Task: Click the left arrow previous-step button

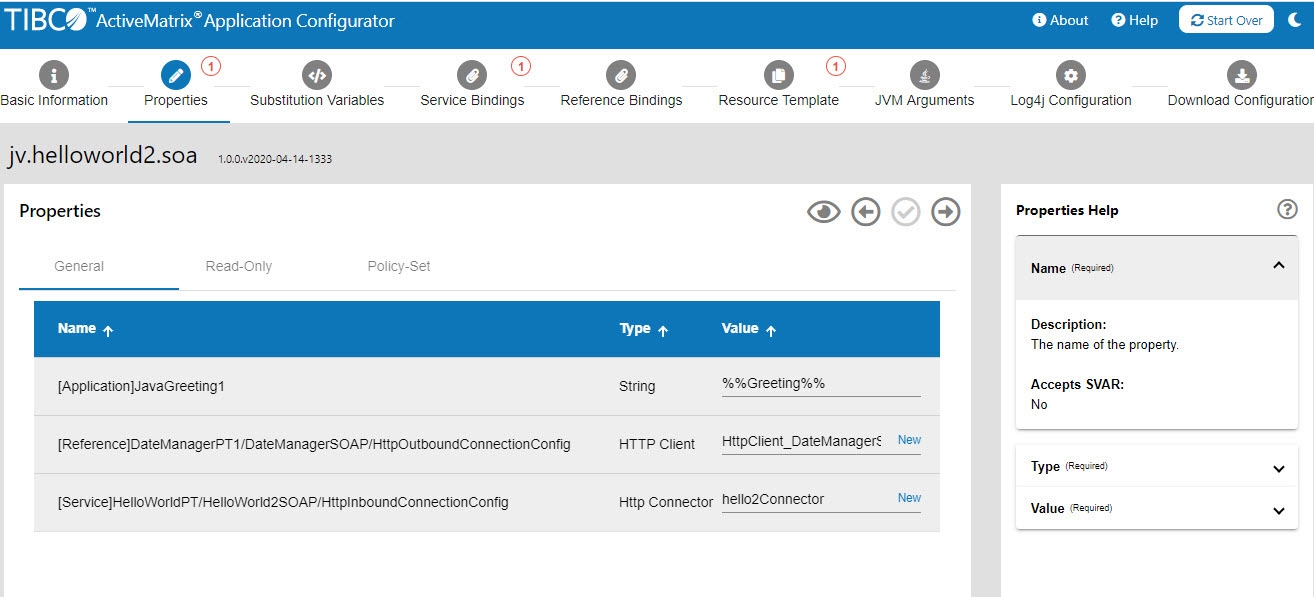Action: [865, 212]
